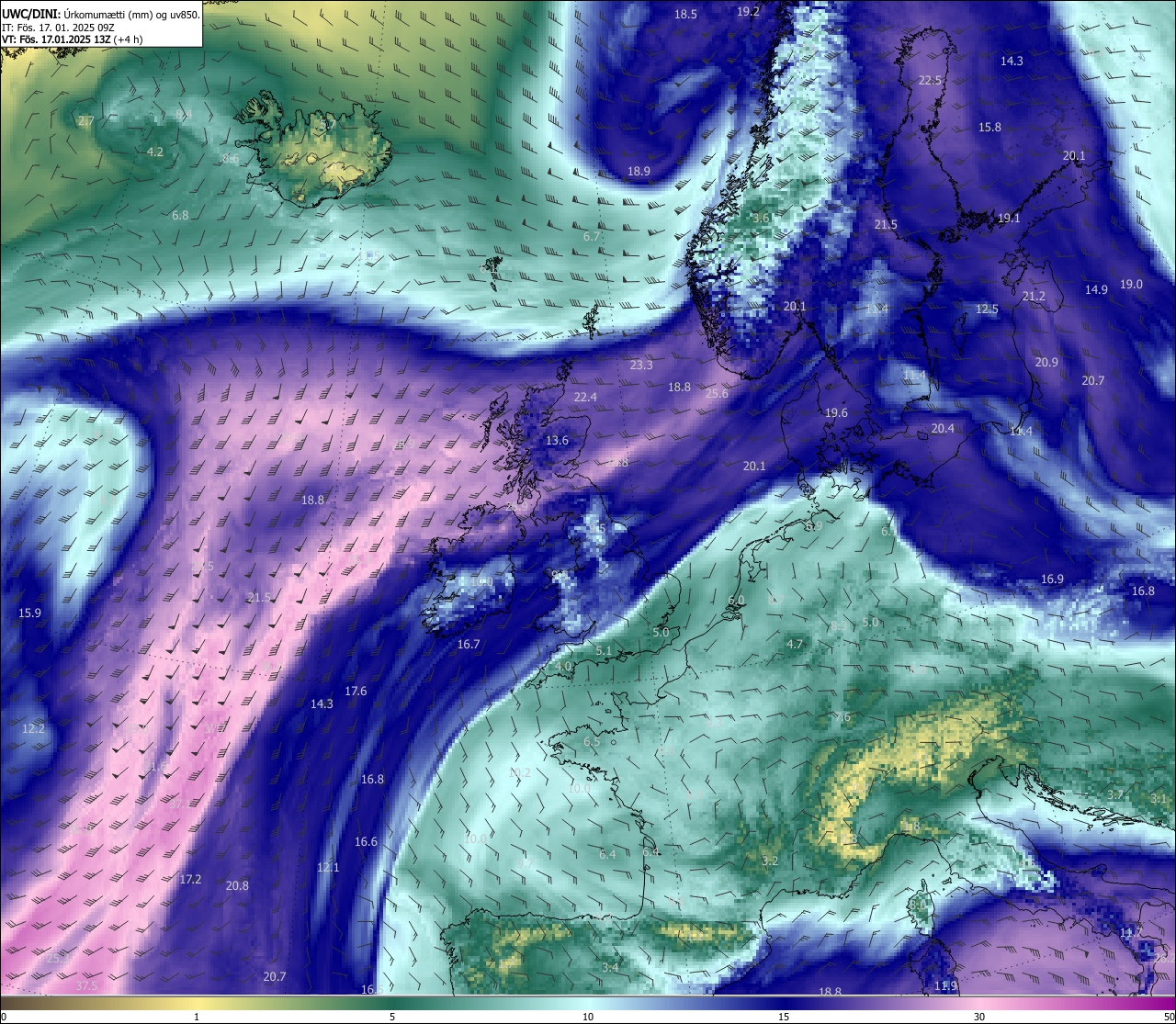Click the 19.0 value label

1131,284
